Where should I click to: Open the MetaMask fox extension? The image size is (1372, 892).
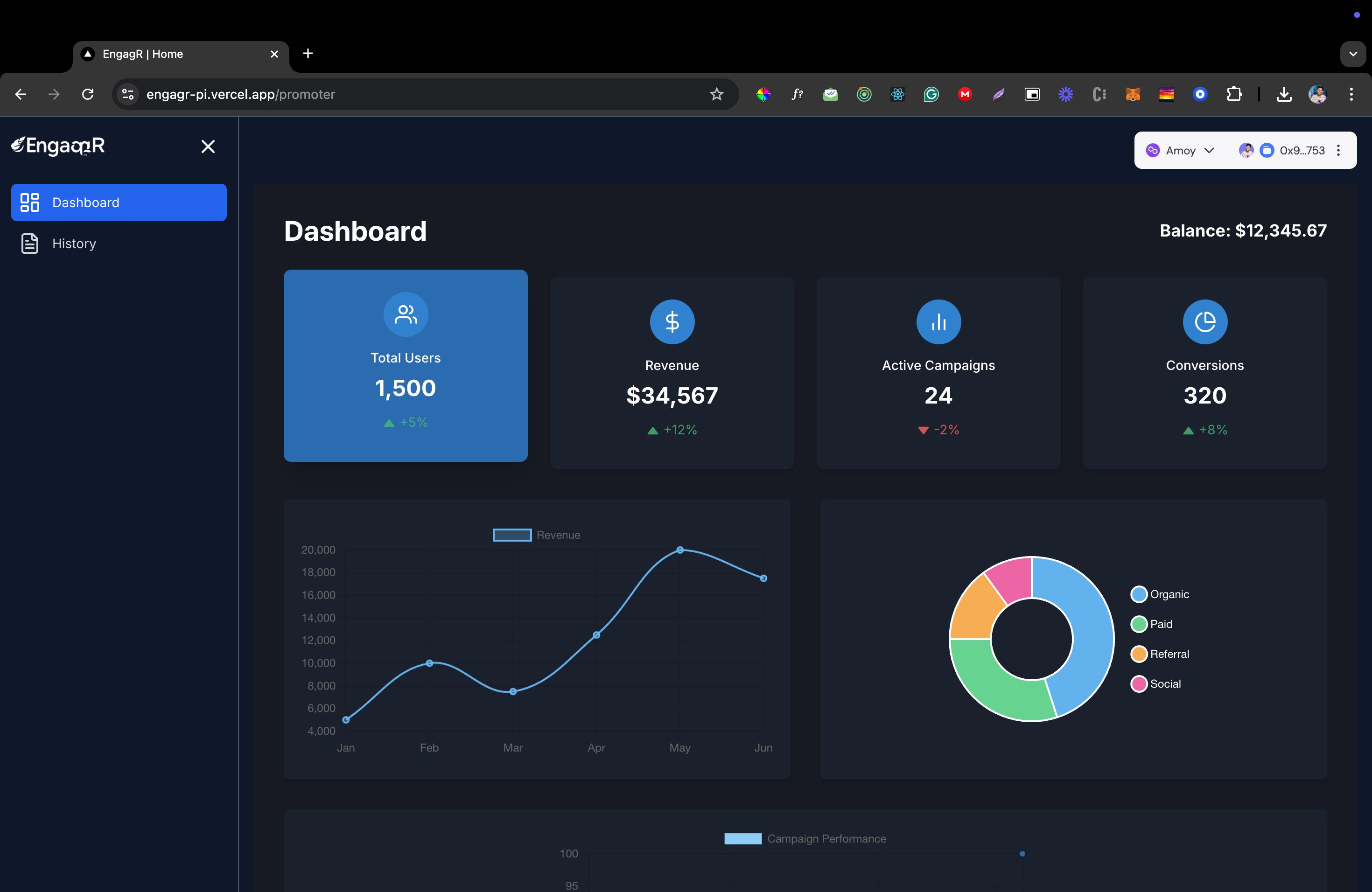(x=1133, y=94)
